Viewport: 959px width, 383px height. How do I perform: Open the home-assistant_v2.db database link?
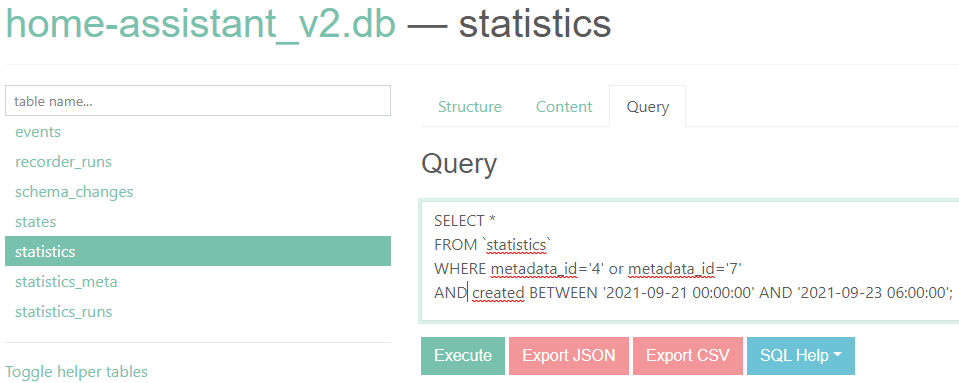[x=201, y=24]
